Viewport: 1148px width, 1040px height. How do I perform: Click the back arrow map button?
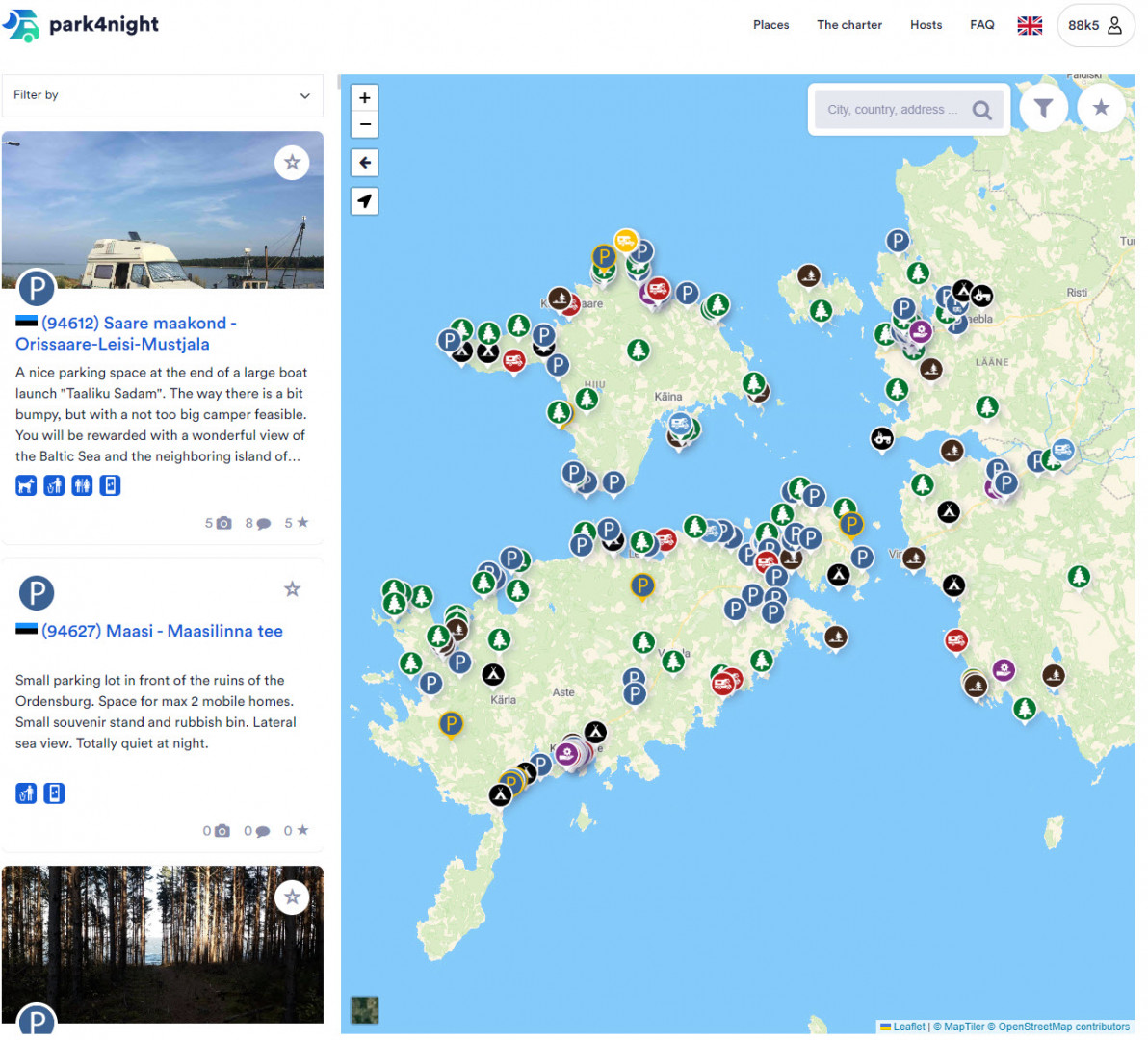pyautogui.click(x=365, y=163)
